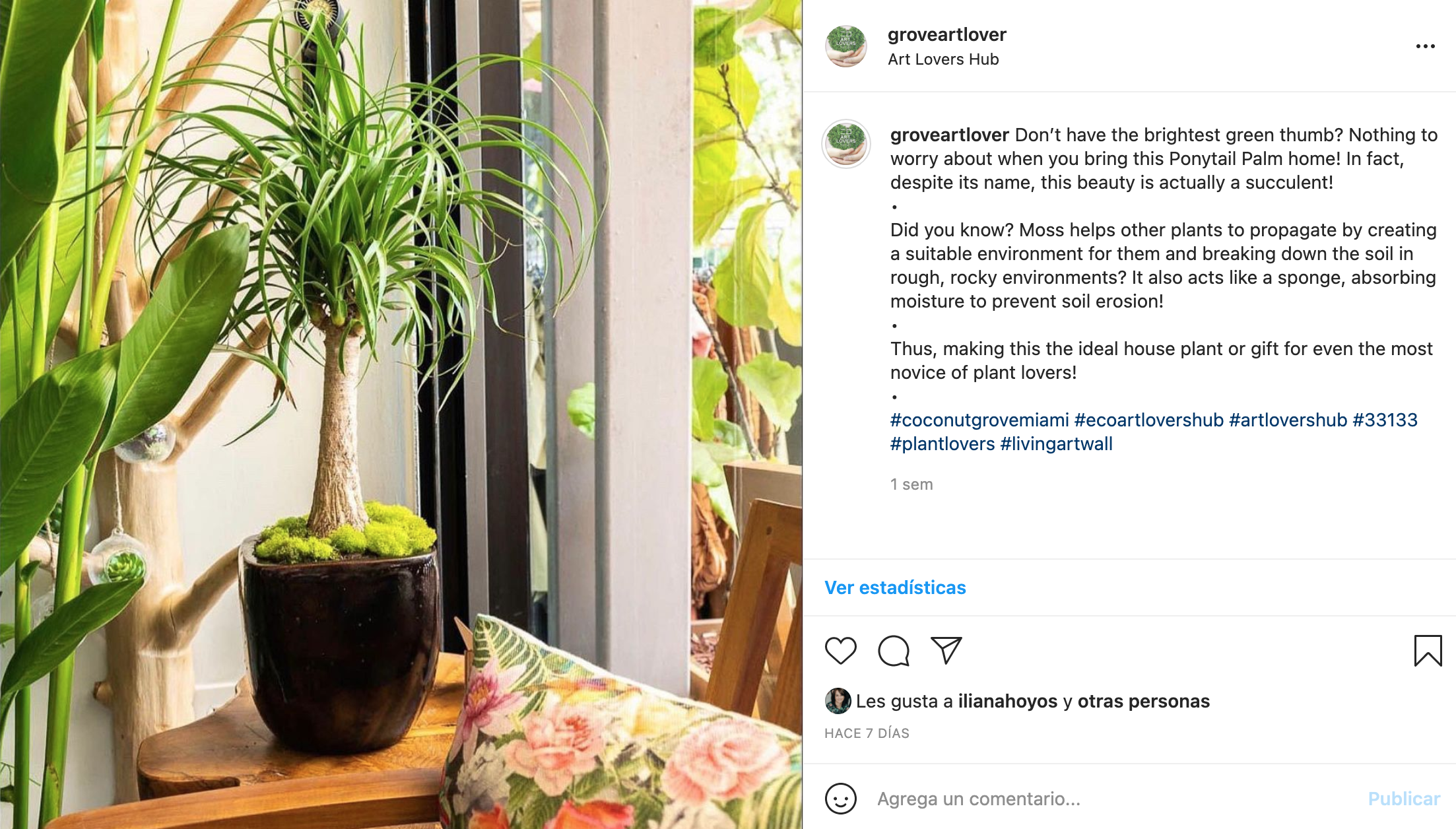
Task: Open the Art Lovers Hub location link
Action: click(943, 59)
